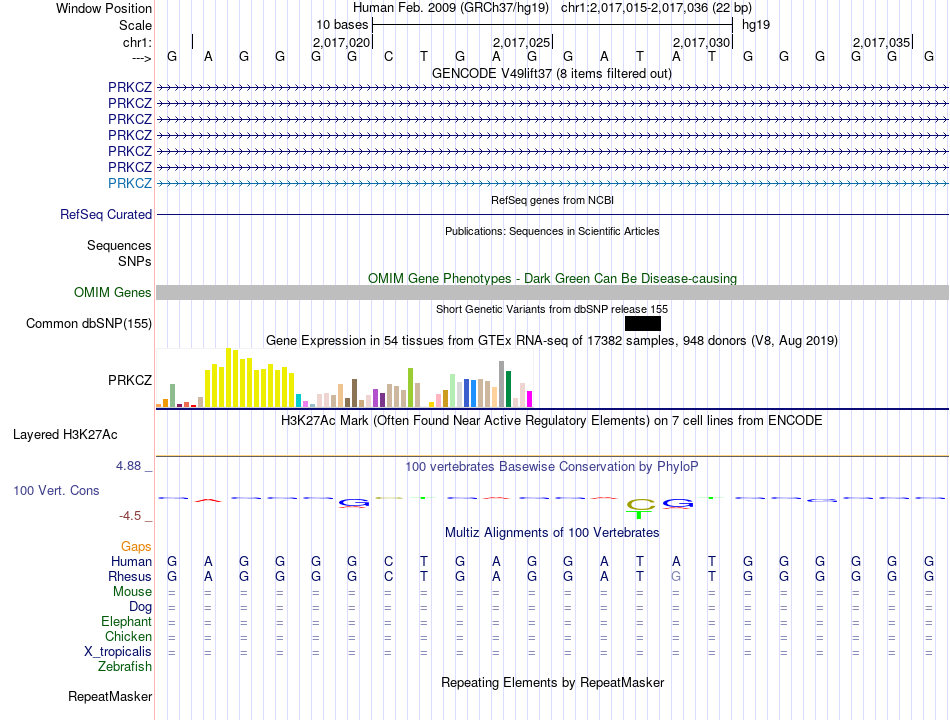Click the large C logo in the PhyloP track
This screenshot has height=720, width=950.
[640, 504]
